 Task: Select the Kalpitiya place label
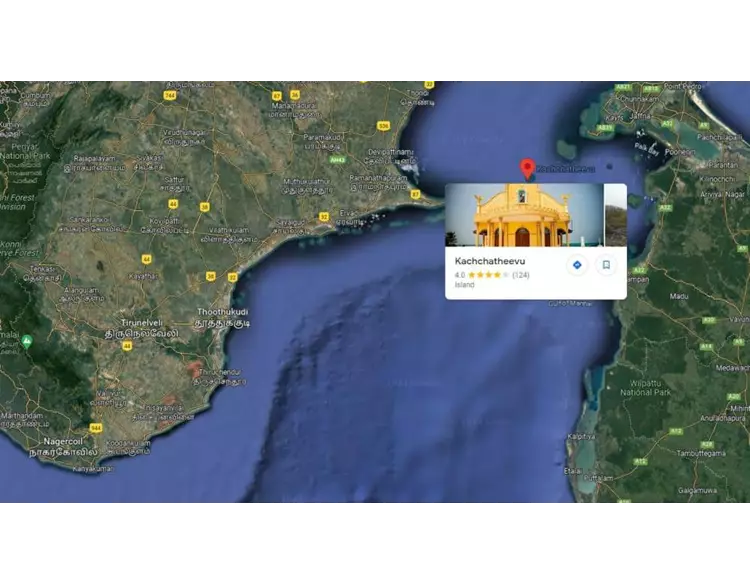(x=581, y=437)
